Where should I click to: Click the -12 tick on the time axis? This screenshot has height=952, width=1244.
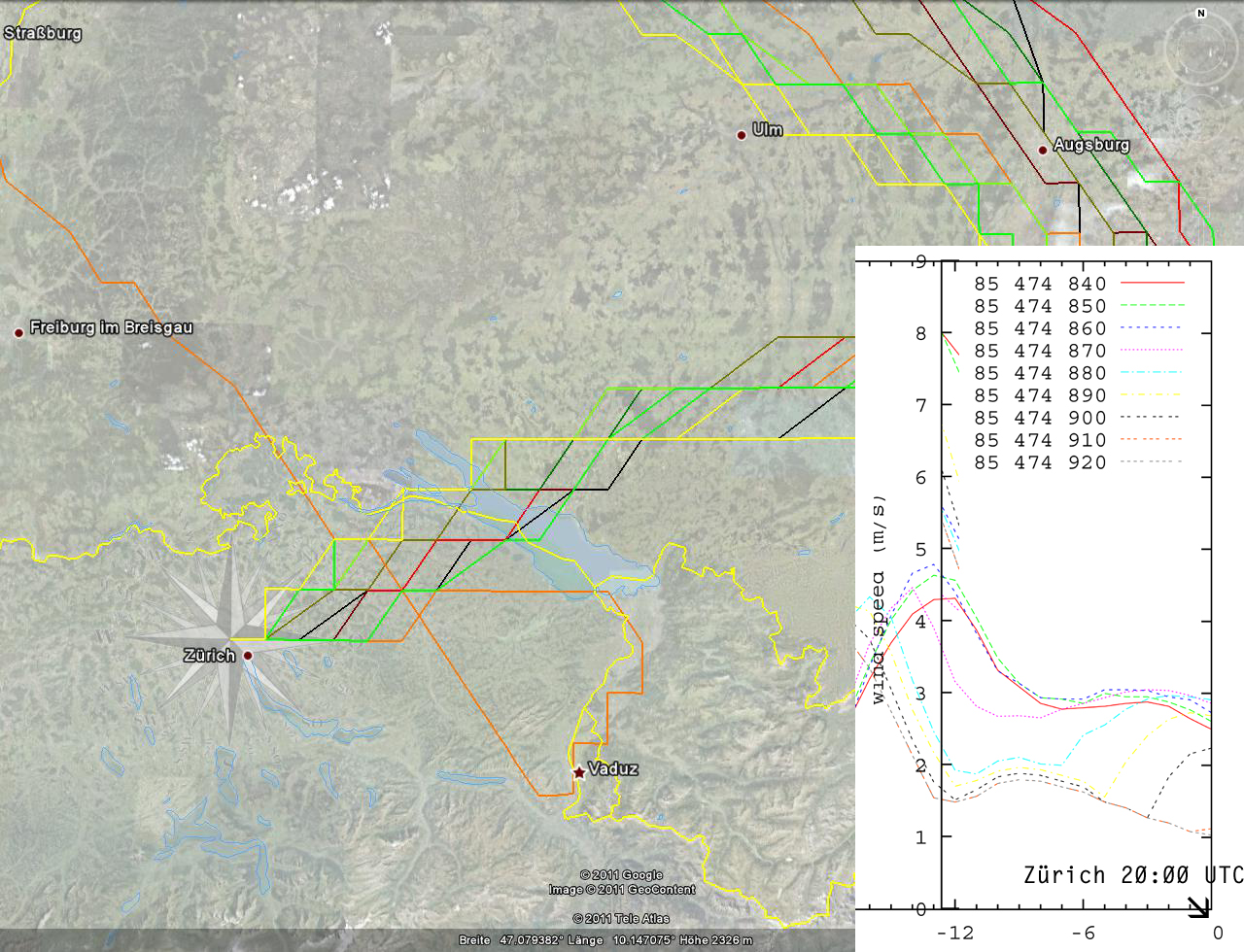tap(954, 933)
